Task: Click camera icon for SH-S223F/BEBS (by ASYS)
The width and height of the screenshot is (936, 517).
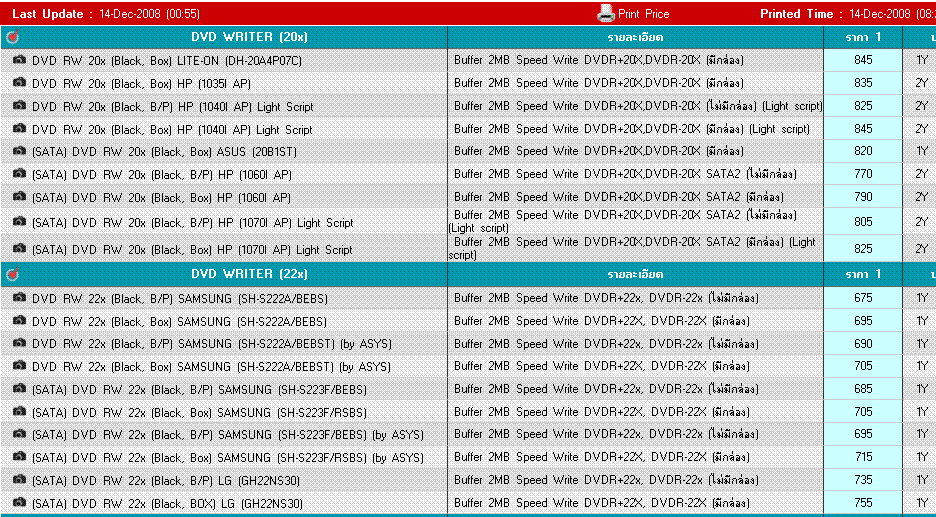Action: pyautogui.click(x=20, y=433)
